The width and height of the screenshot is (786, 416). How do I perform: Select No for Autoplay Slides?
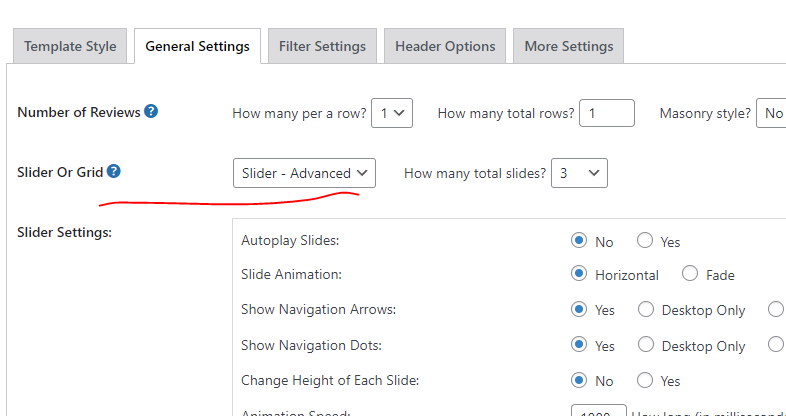[579, 241]
